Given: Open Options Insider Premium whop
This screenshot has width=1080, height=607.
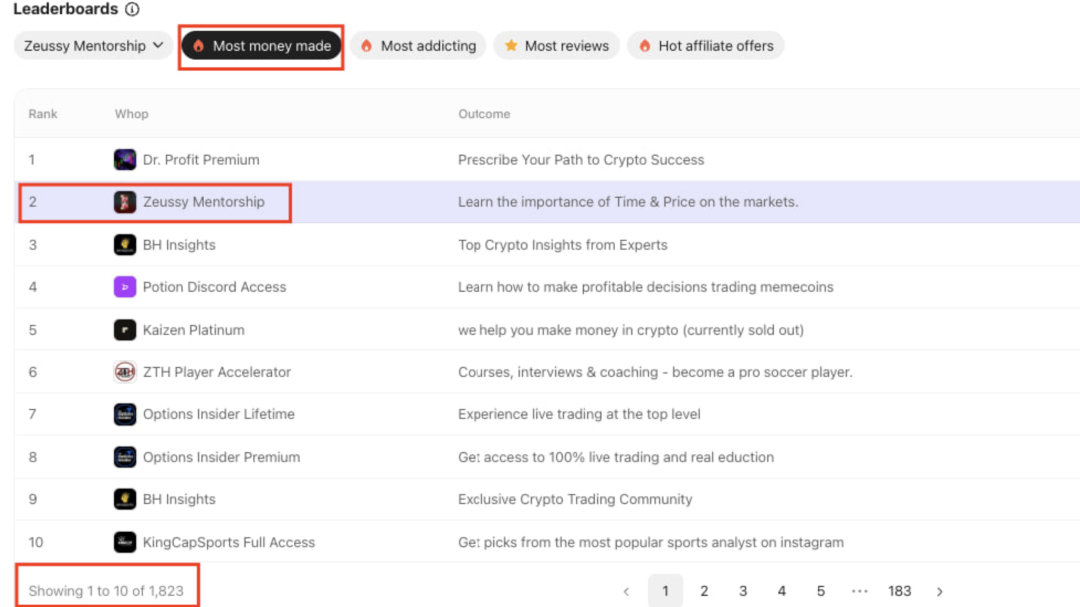Looking at the screenshot, I should click(222, 457).
